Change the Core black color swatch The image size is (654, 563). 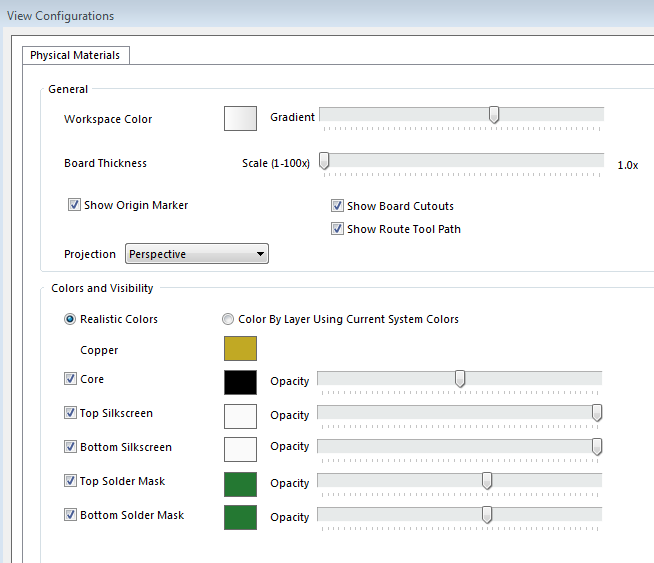pyautogui.click(x=240, y=382)
